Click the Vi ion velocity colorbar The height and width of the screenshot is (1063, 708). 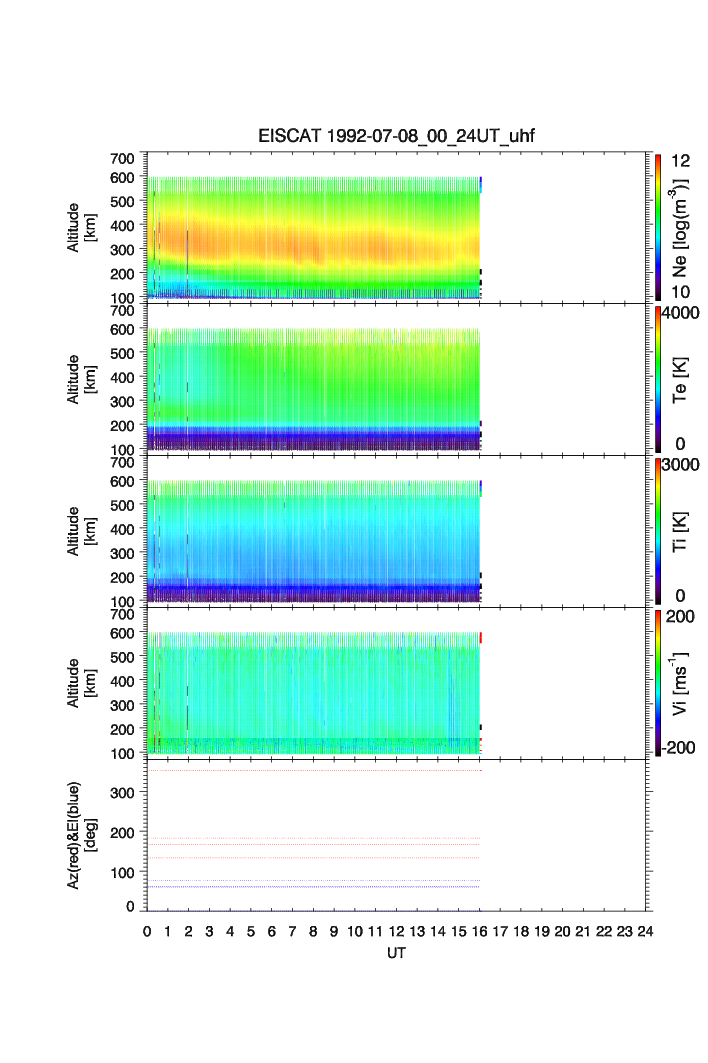pos(658,683)
